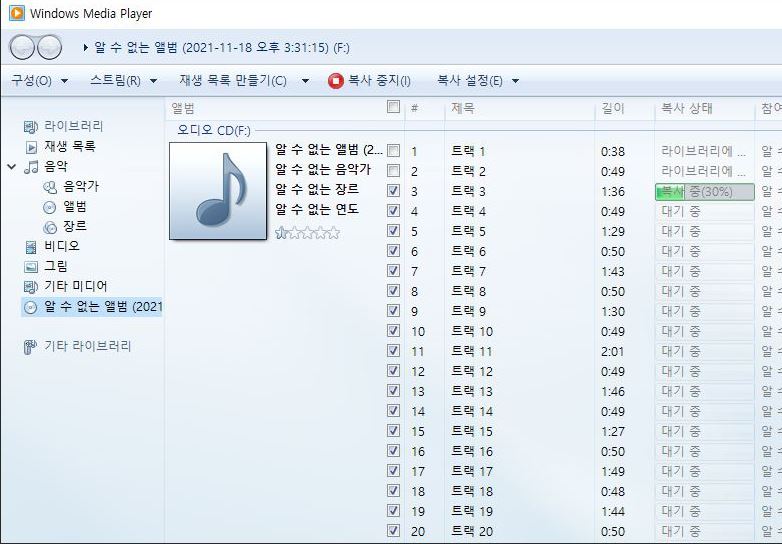Click 알 수 없는 장르 album info
782x544 pixels.
(x=317, y=189)
